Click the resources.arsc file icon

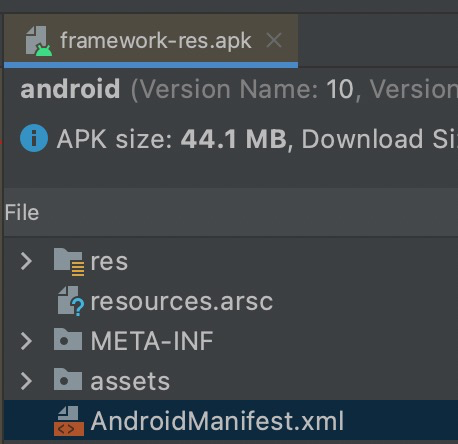pyautogui.click(x=70, y=301)
